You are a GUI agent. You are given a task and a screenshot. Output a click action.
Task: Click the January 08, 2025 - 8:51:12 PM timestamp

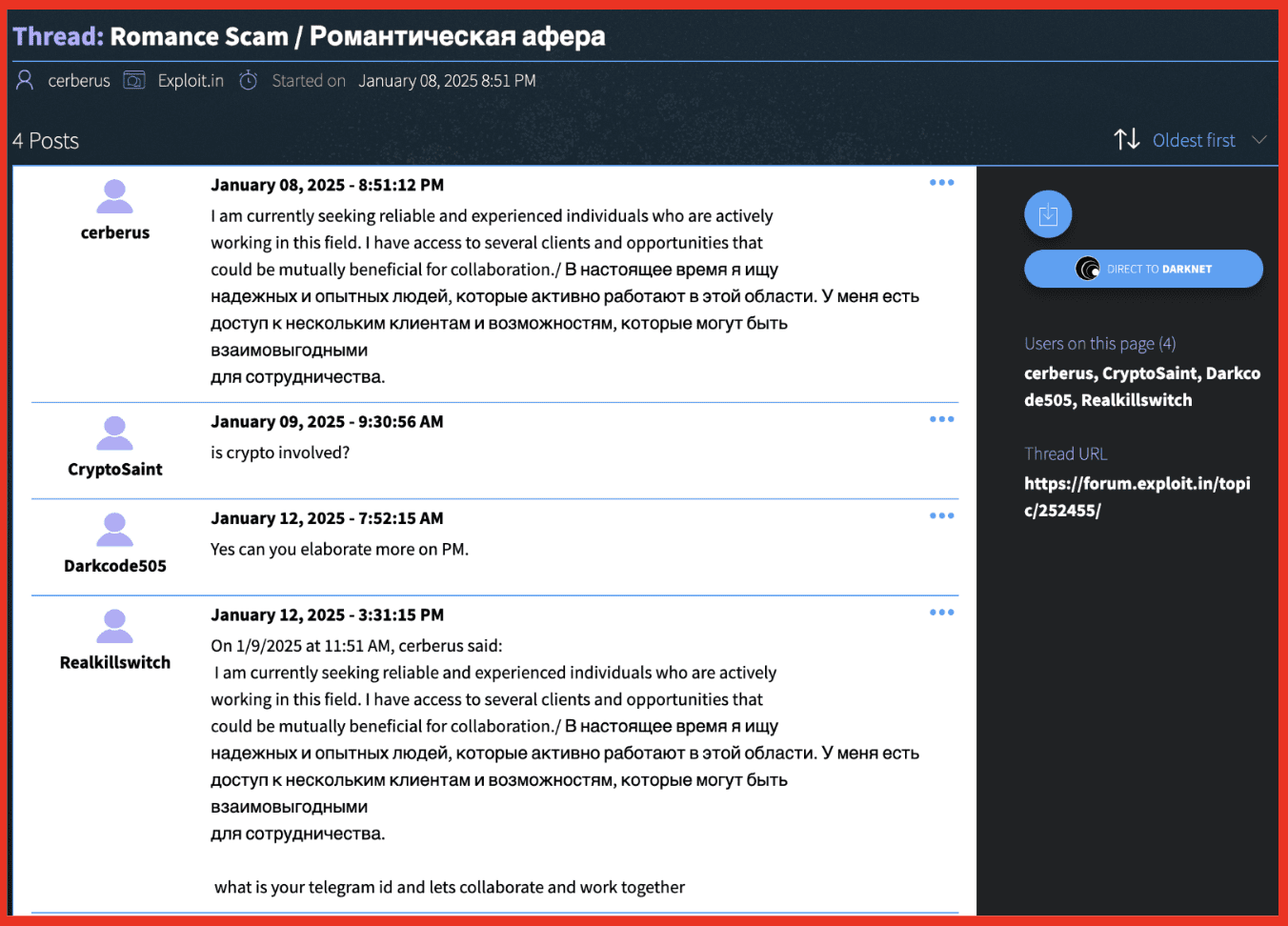(x=328, y=185)
